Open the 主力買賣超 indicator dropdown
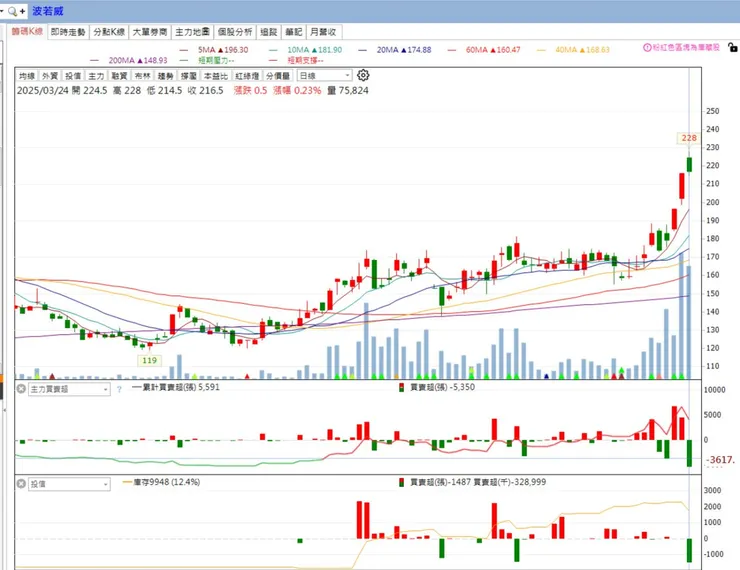The width and height of the screenshot is (740, 570). (69, 389)
